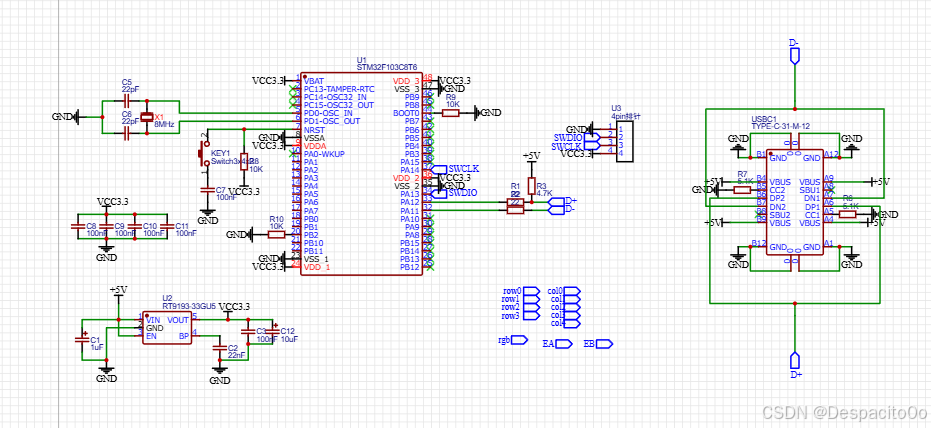Click the U2 RT9193 regulator body
The height and width of the screenshot is (428, 931).
pyautogui.click(x=166, y=328)
